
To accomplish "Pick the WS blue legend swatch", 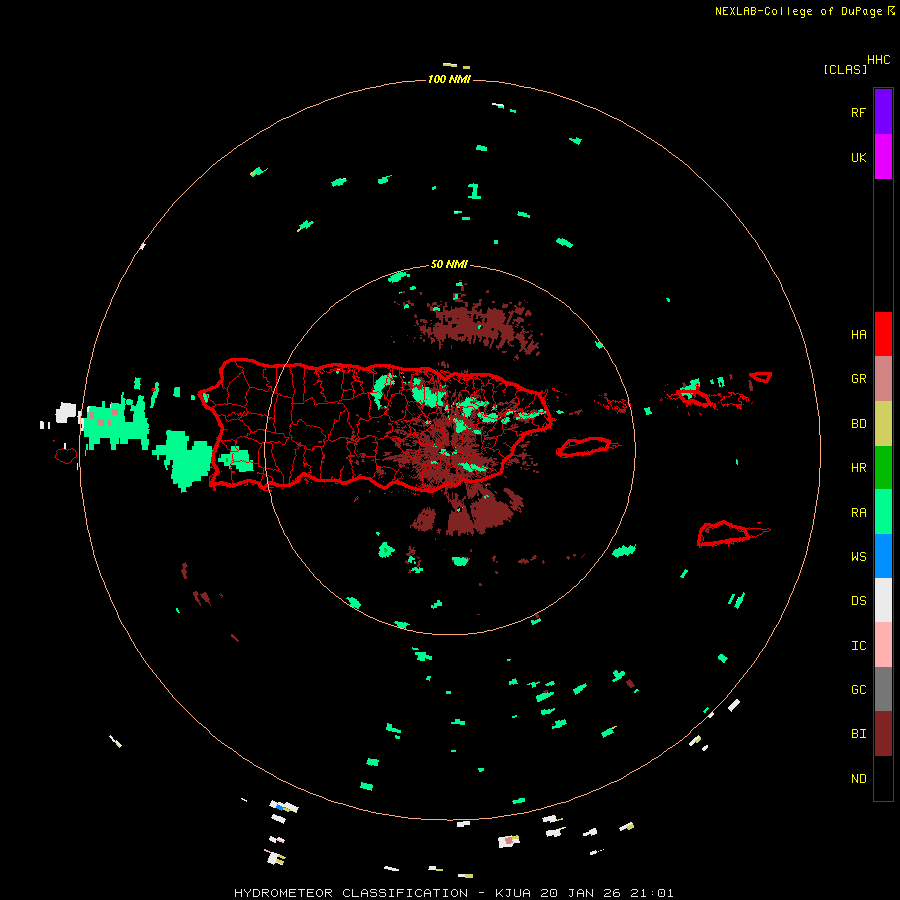I will coord(883,556).
